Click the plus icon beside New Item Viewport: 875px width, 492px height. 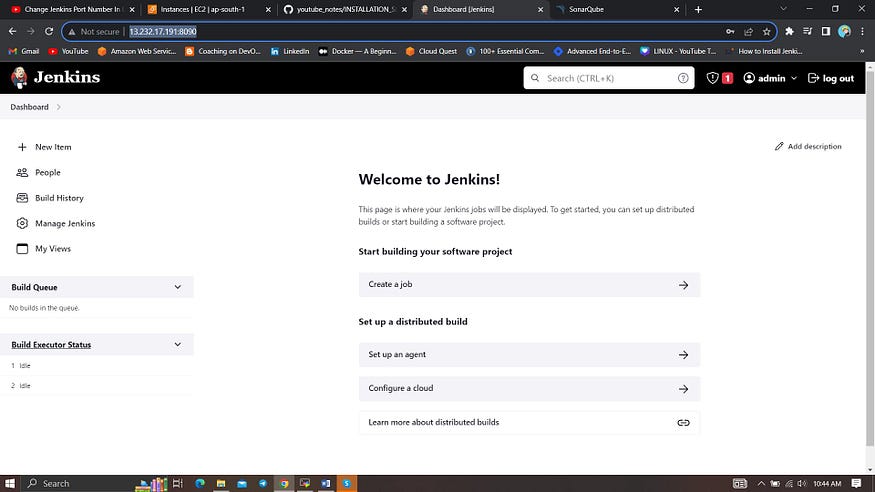tap(22, 147)
